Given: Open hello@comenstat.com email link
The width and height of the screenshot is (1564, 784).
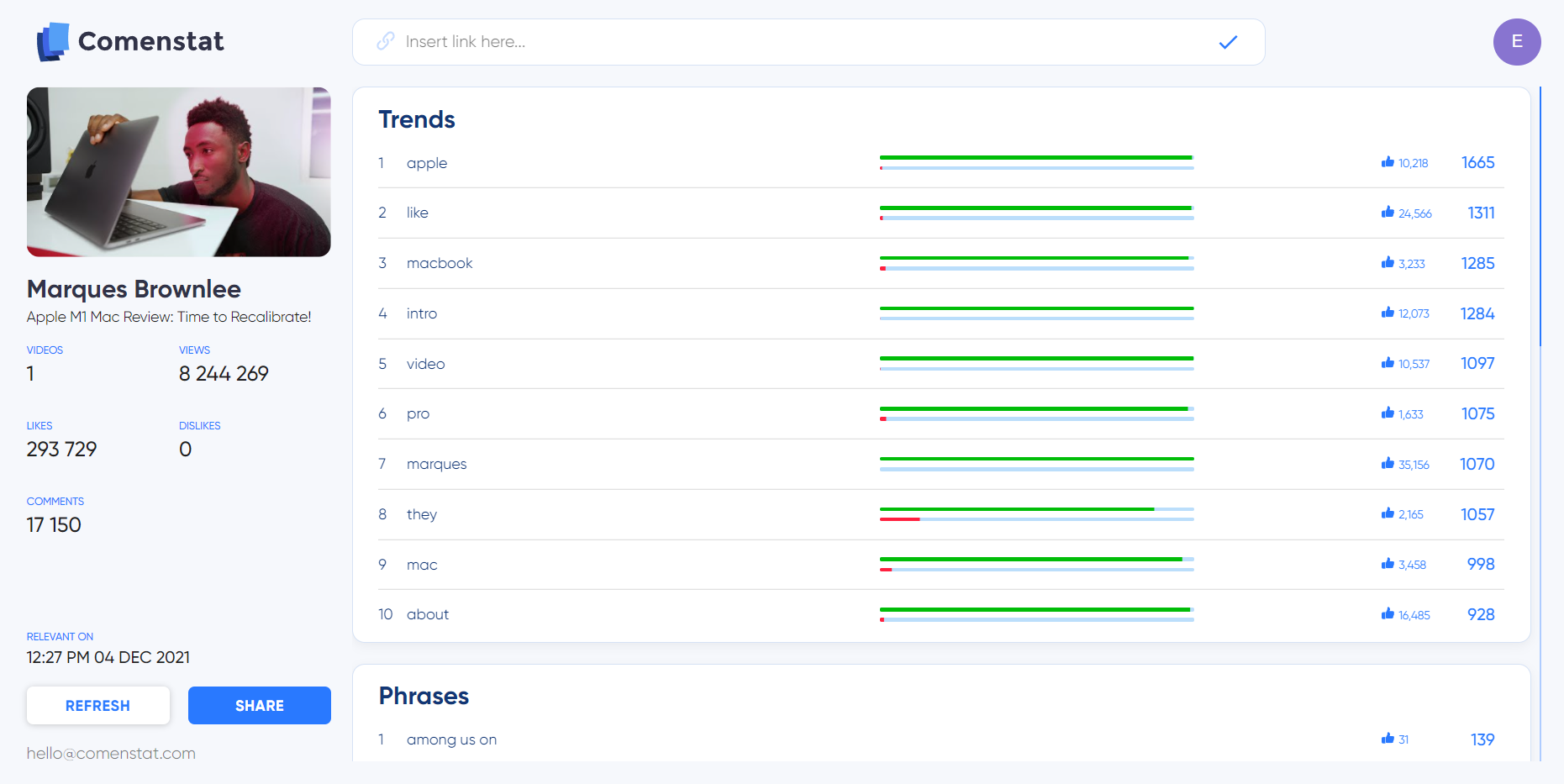Looking at the screenshot, I should (111, 754).
